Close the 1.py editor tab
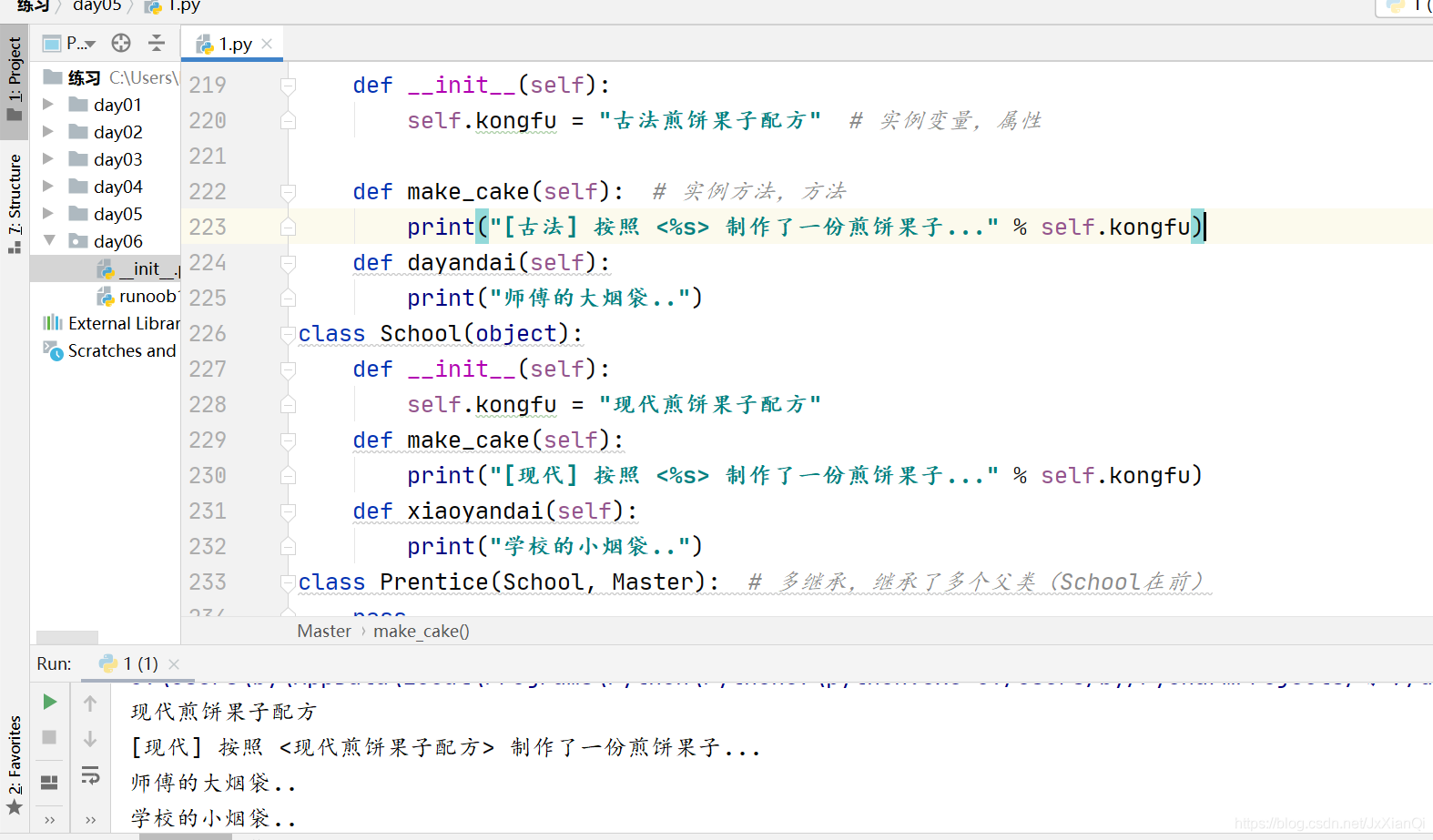The height and width of the screenshot is (840, 1433). click(267, 44)
